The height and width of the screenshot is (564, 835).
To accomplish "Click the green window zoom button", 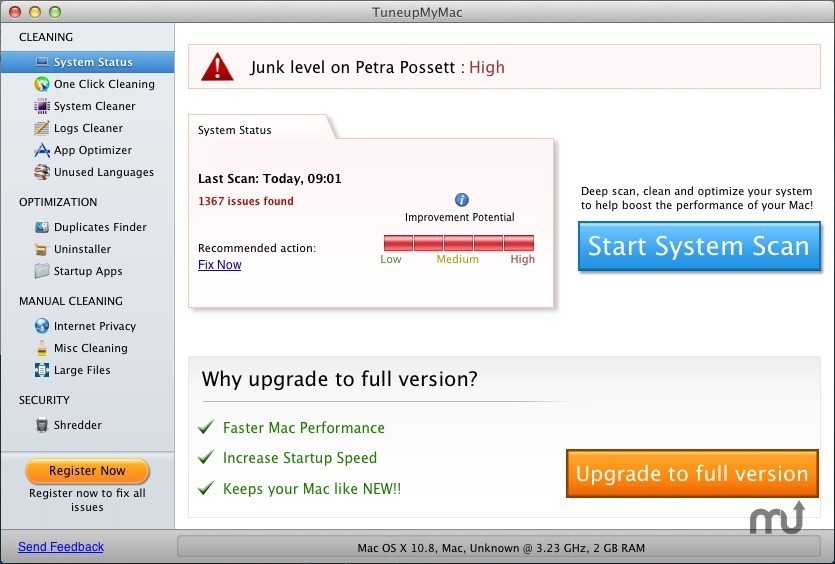I will (55, 12).
